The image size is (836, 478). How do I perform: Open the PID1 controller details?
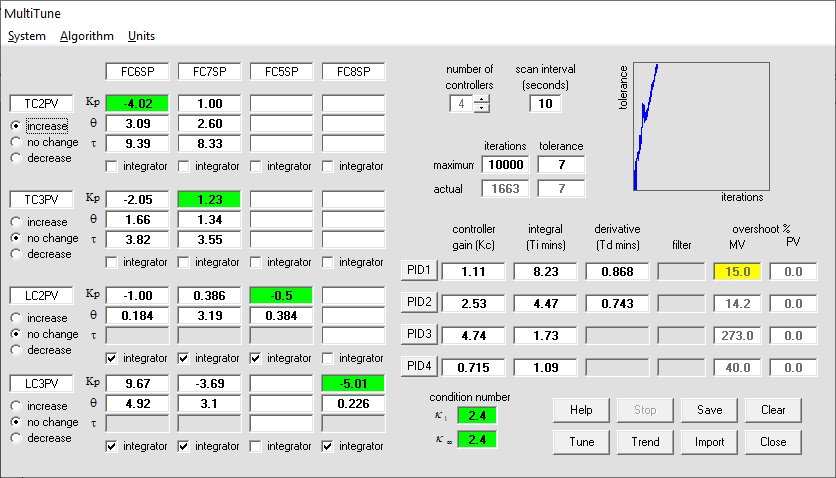[x=417, y=271]
